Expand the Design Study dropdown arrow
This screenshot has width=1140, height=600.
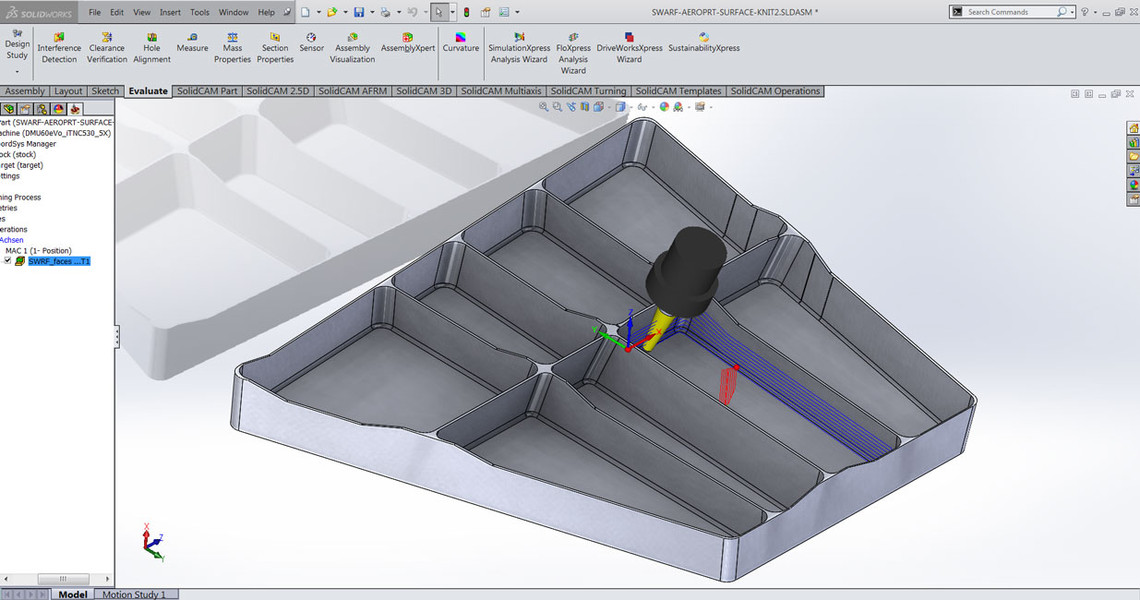click(17, 72)
